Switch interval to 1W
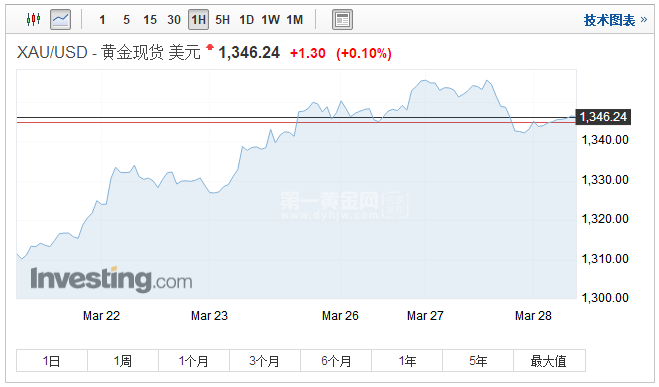 (271, 20)
